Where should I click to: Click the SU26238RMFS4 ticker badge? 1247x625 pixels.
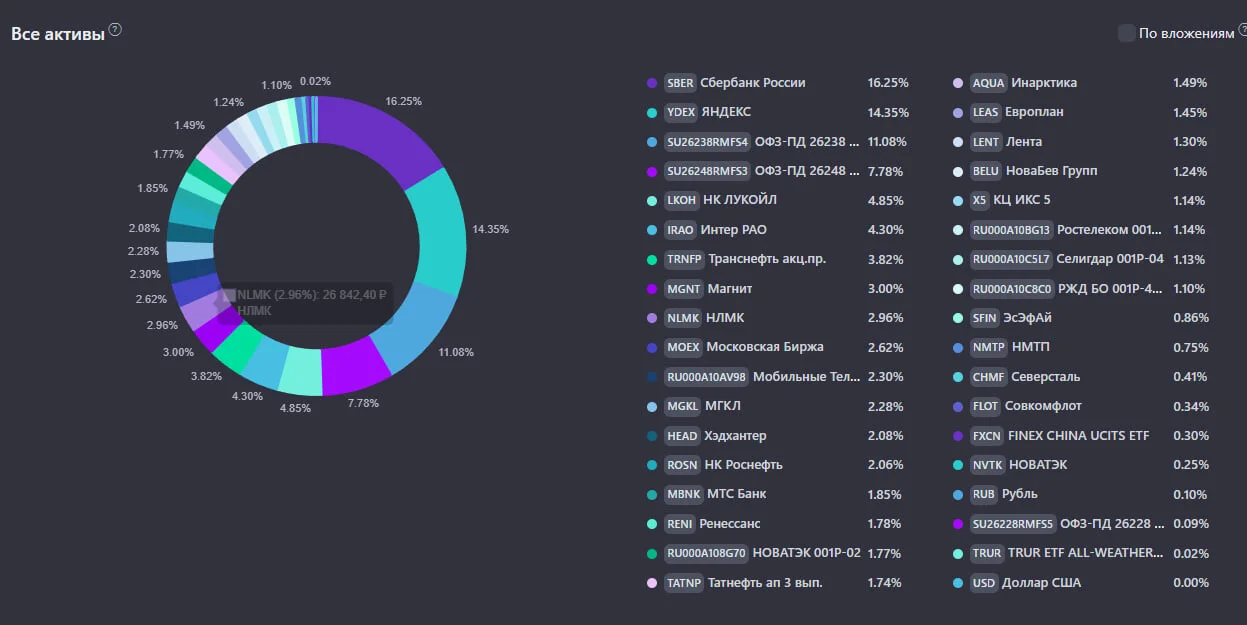click(707, 142)
